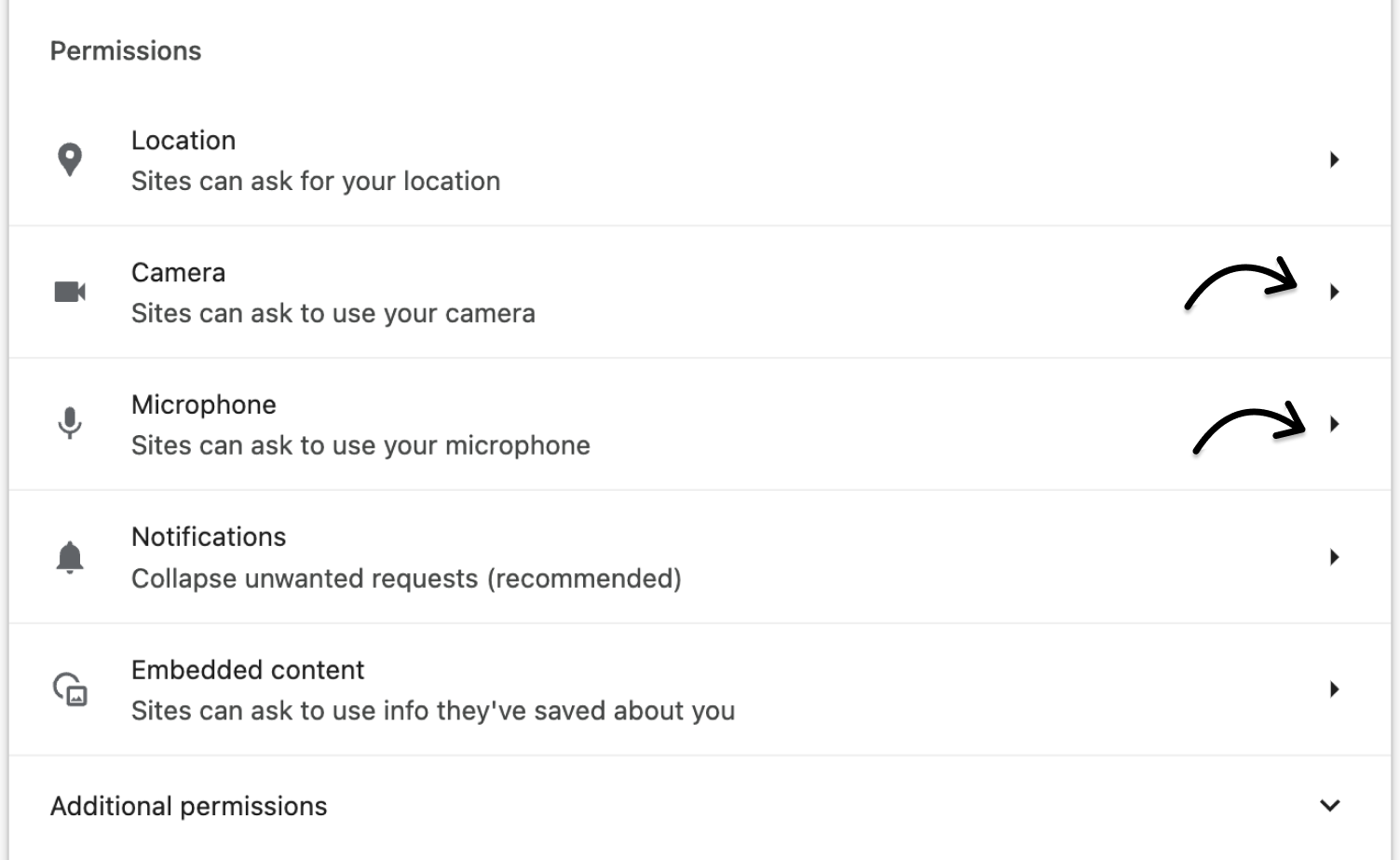Select the Microphone permission row
Screen dimensions: 1400x860
pyautogui.click(x=652, y=423)
